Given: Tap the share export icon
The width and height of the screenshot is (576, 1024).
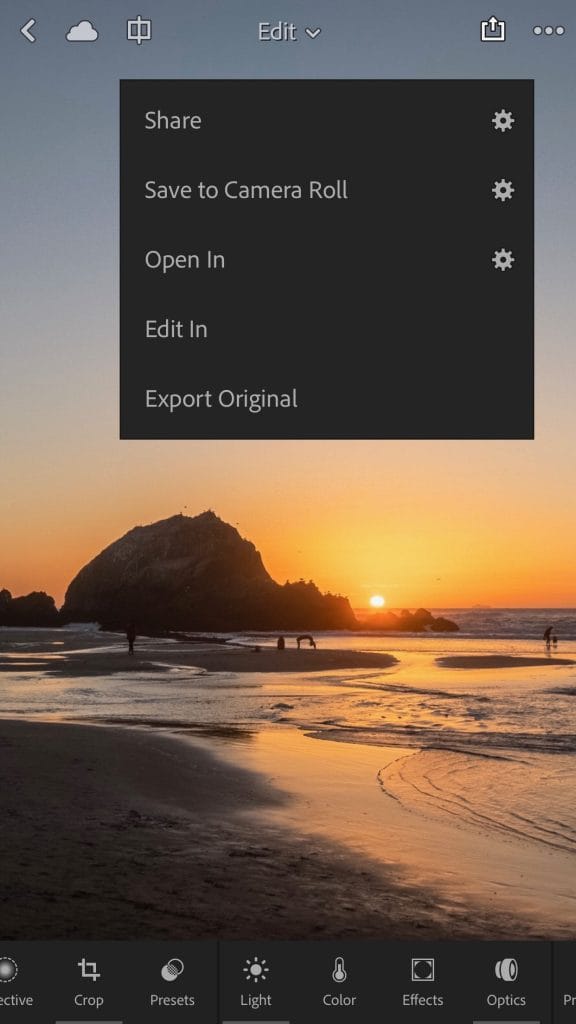Looking at the screenshot, I should point(493,30).
